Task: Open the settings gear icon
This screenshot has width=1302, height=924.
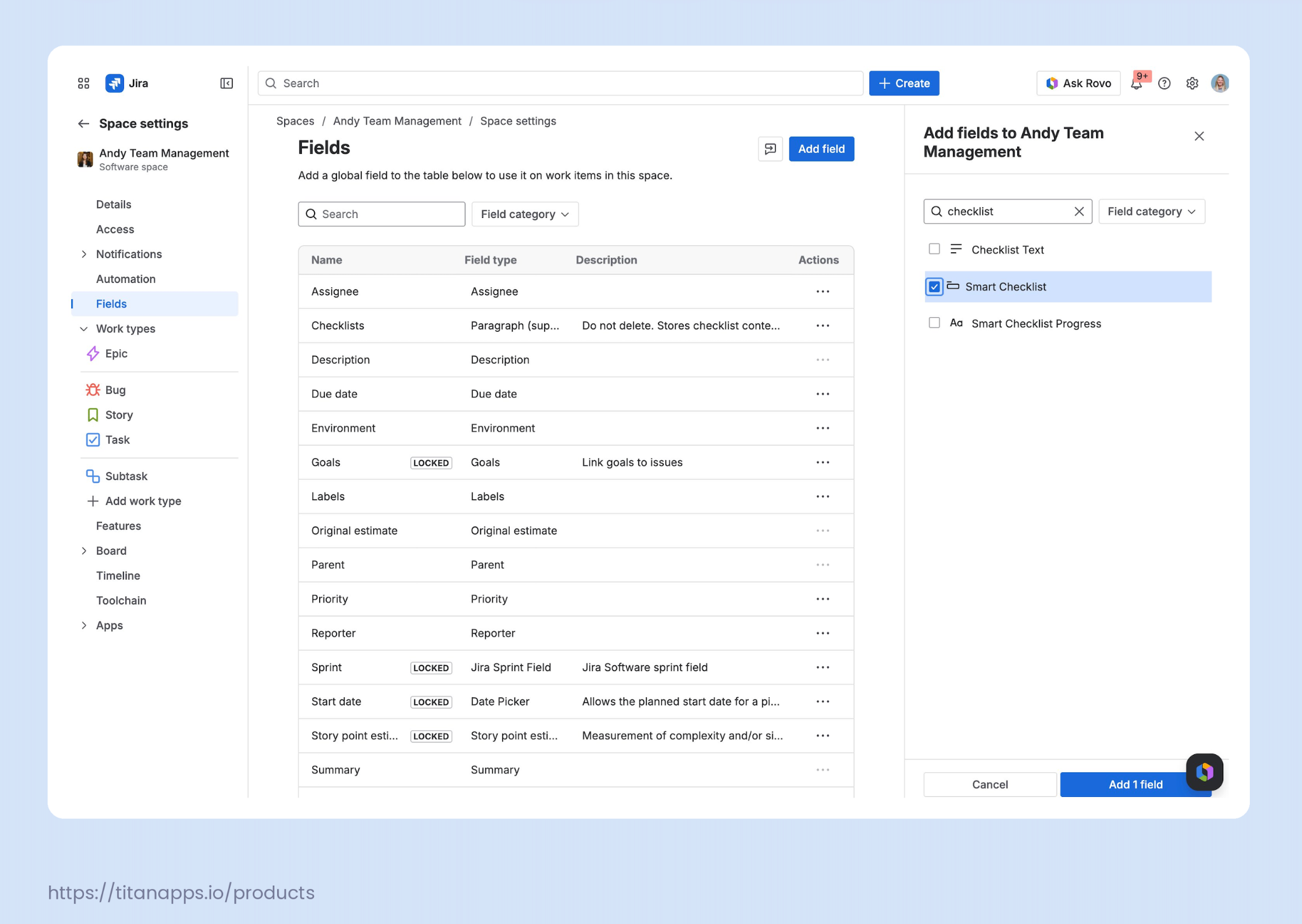Action: (x=1192, y=83)
